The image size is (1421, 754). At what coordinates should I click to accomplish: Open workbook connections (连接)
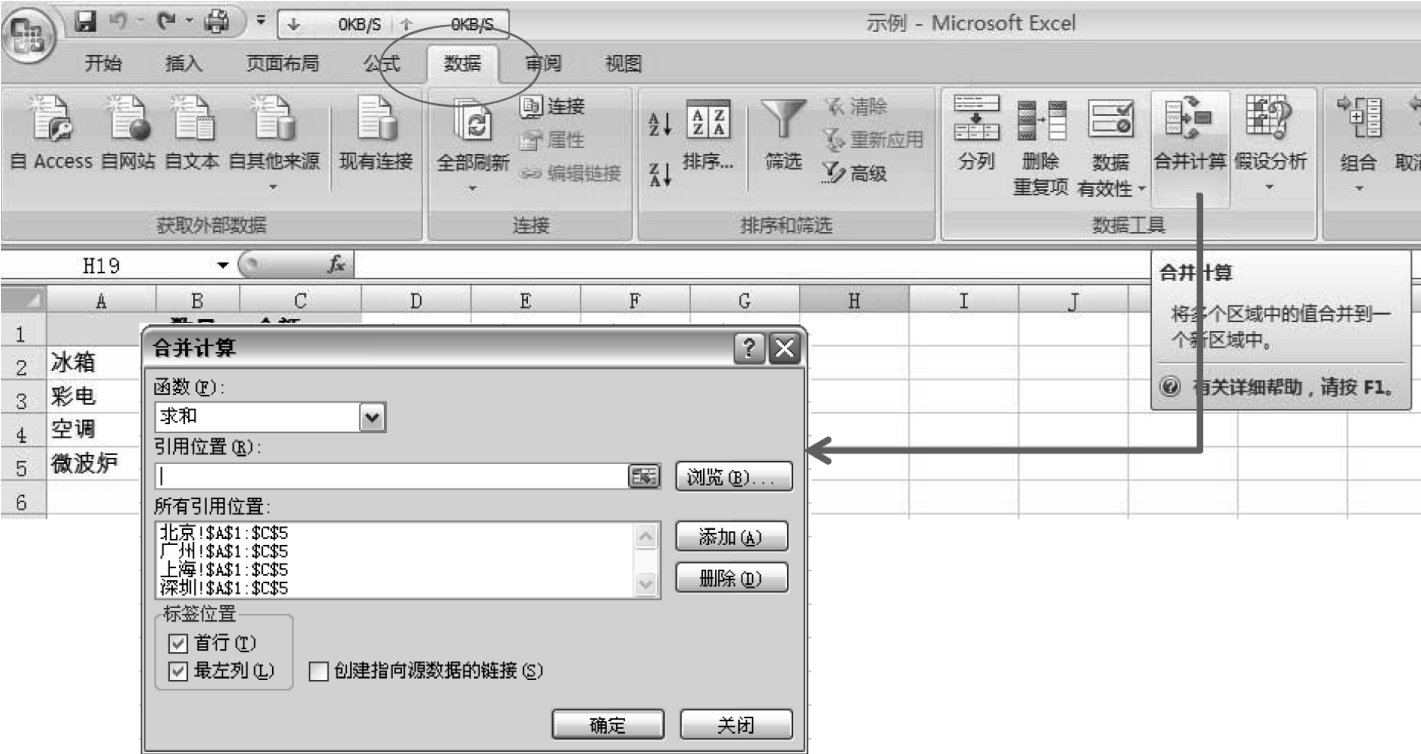[553, 107]
